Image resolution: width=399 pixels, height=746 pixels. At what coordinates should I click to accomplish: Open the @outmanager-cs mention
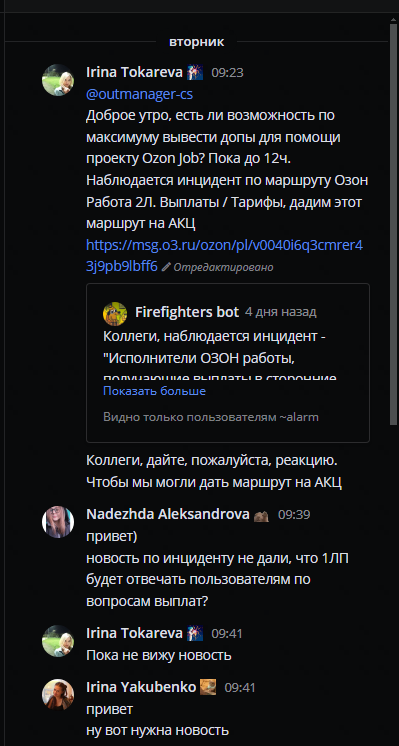point(139,94)
